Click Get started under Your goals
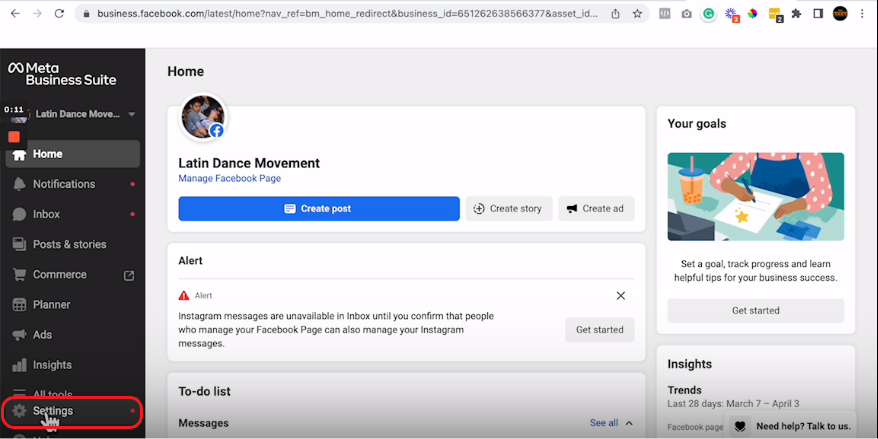 (755, 311)
